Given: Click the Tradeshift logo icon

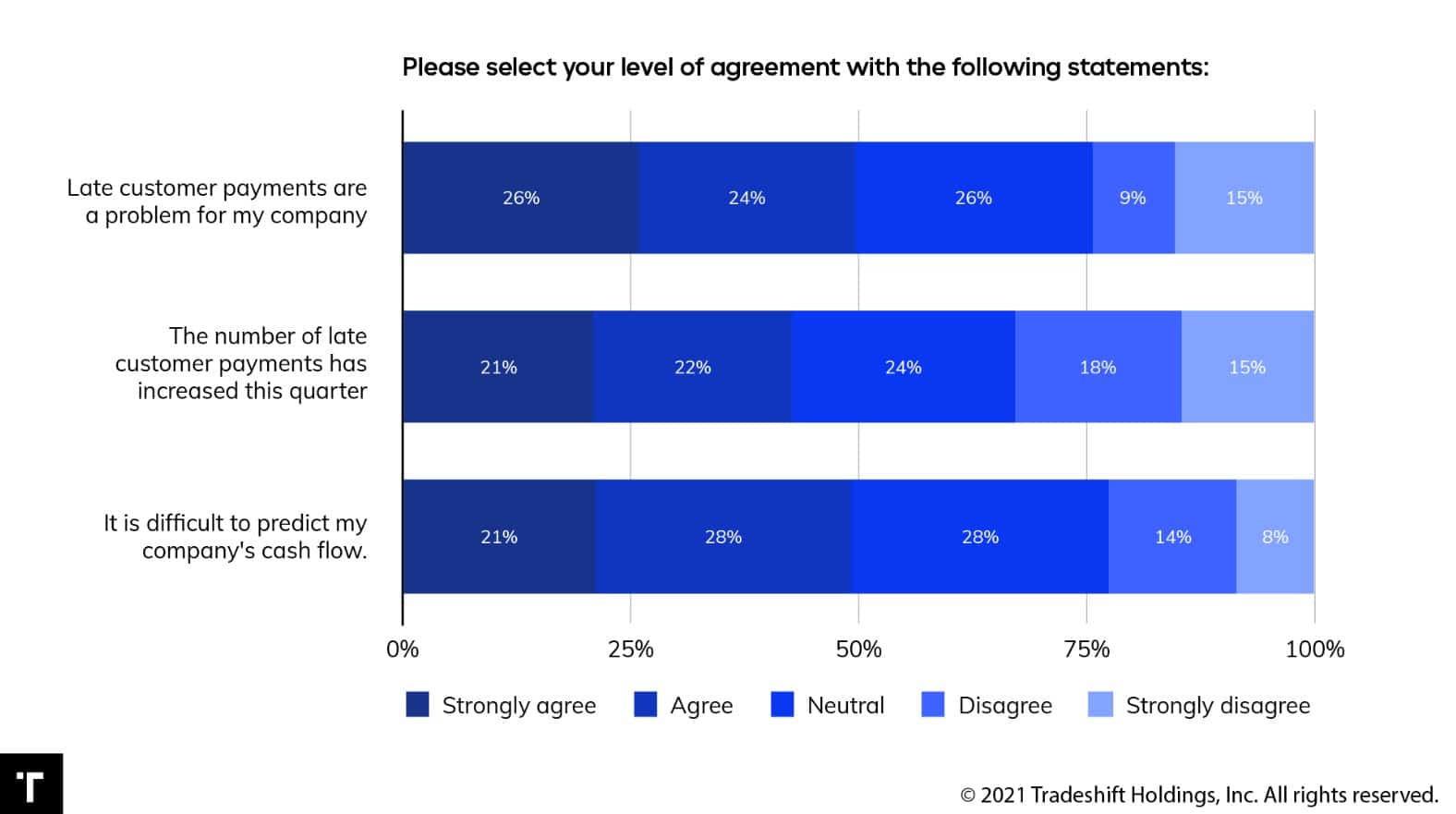Looking at the screenshot, I should click(30, 784).
